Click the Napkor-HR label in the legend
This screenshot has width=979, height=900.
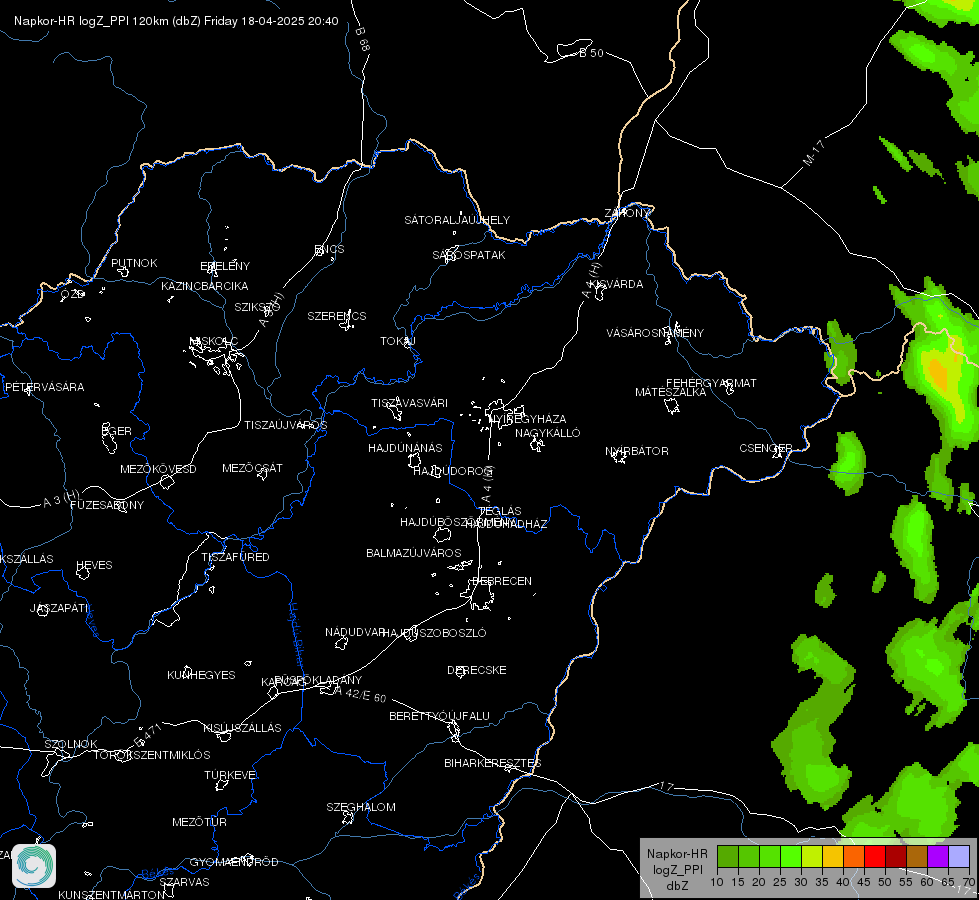(677, 854)
